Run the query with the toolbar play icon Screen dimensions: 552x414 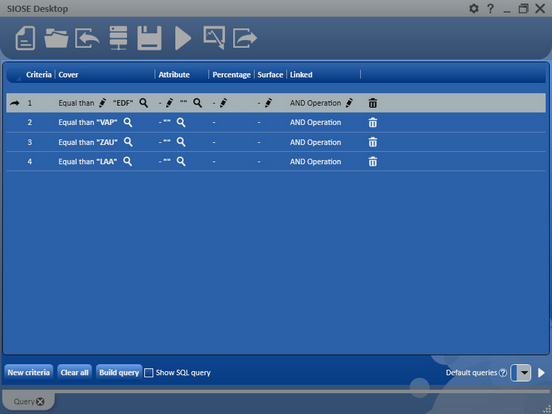pos(183,38)
